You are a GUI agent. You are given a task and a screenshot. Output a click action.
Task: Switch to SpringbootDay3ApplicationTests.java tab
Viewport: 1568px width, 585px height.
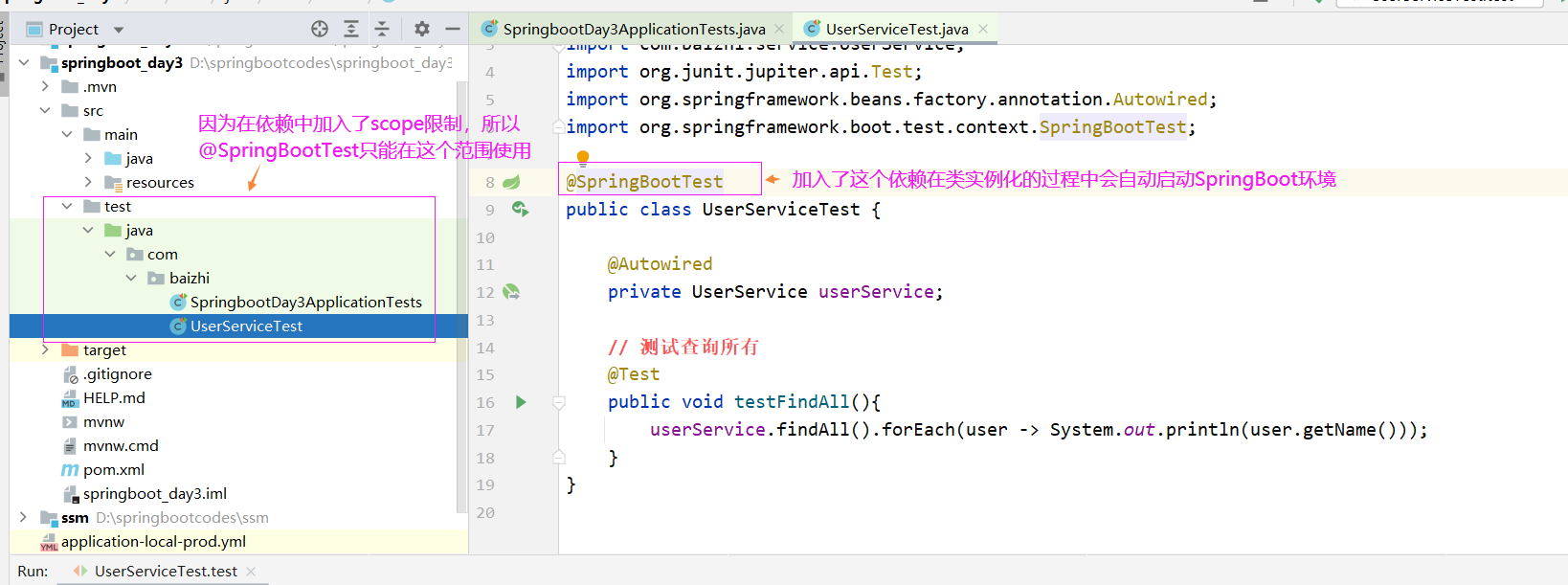pyautogui.click(x=634, y=29)
